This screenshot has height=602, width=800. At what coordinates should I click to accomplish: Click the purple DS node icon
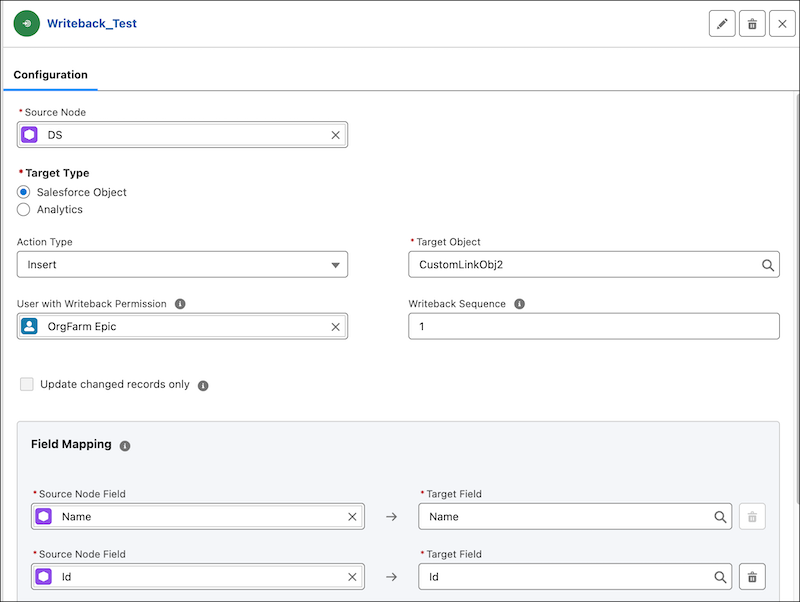pyautogui.click(x=30, y=135)
